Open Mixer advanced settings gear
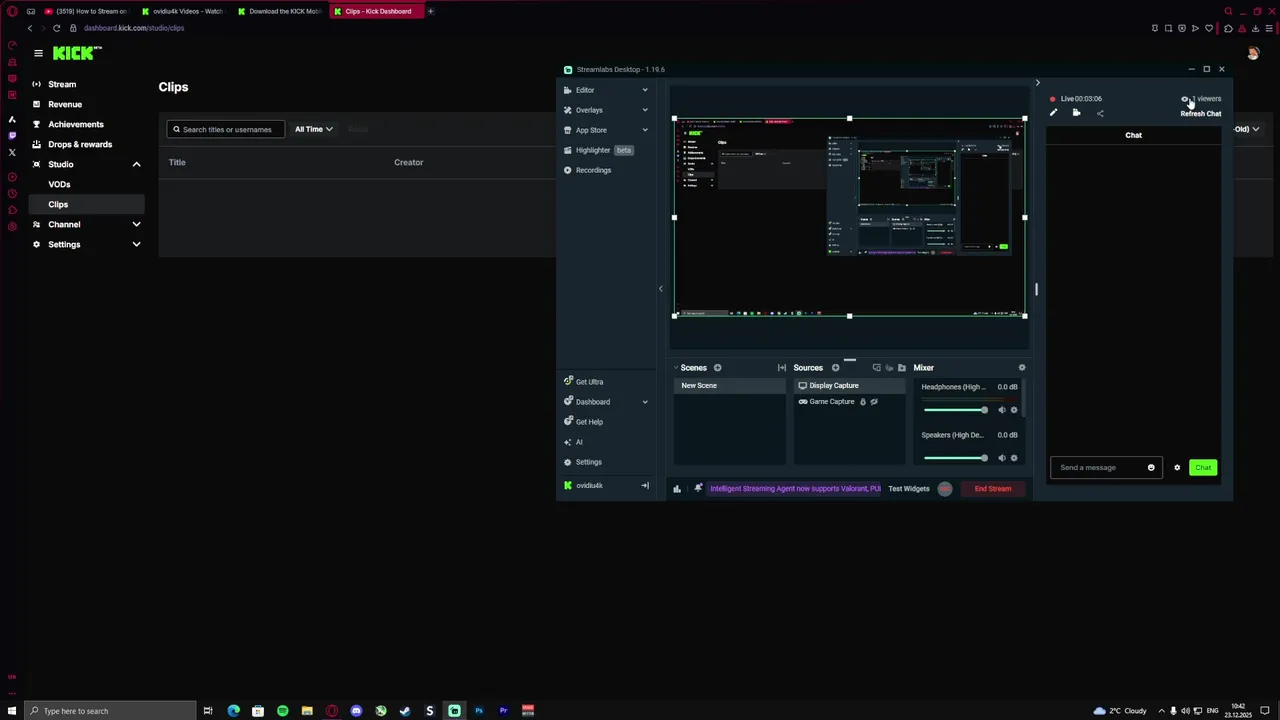 point(1022,368)
